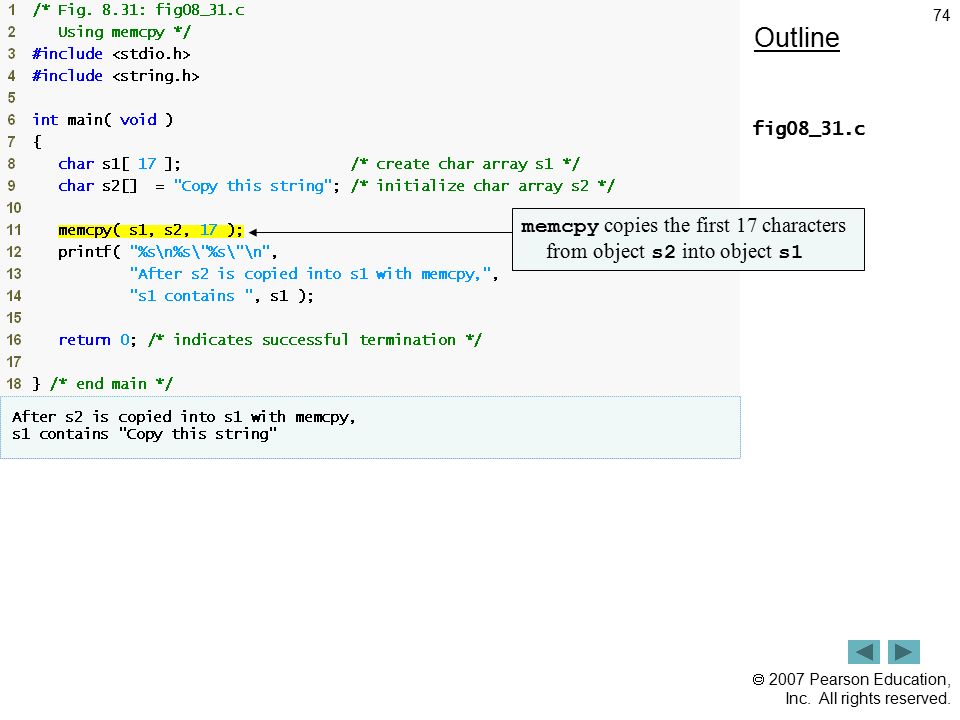The image size is (960, 720).
Task: Select the end main comment line
Action: tap(103, 384)
